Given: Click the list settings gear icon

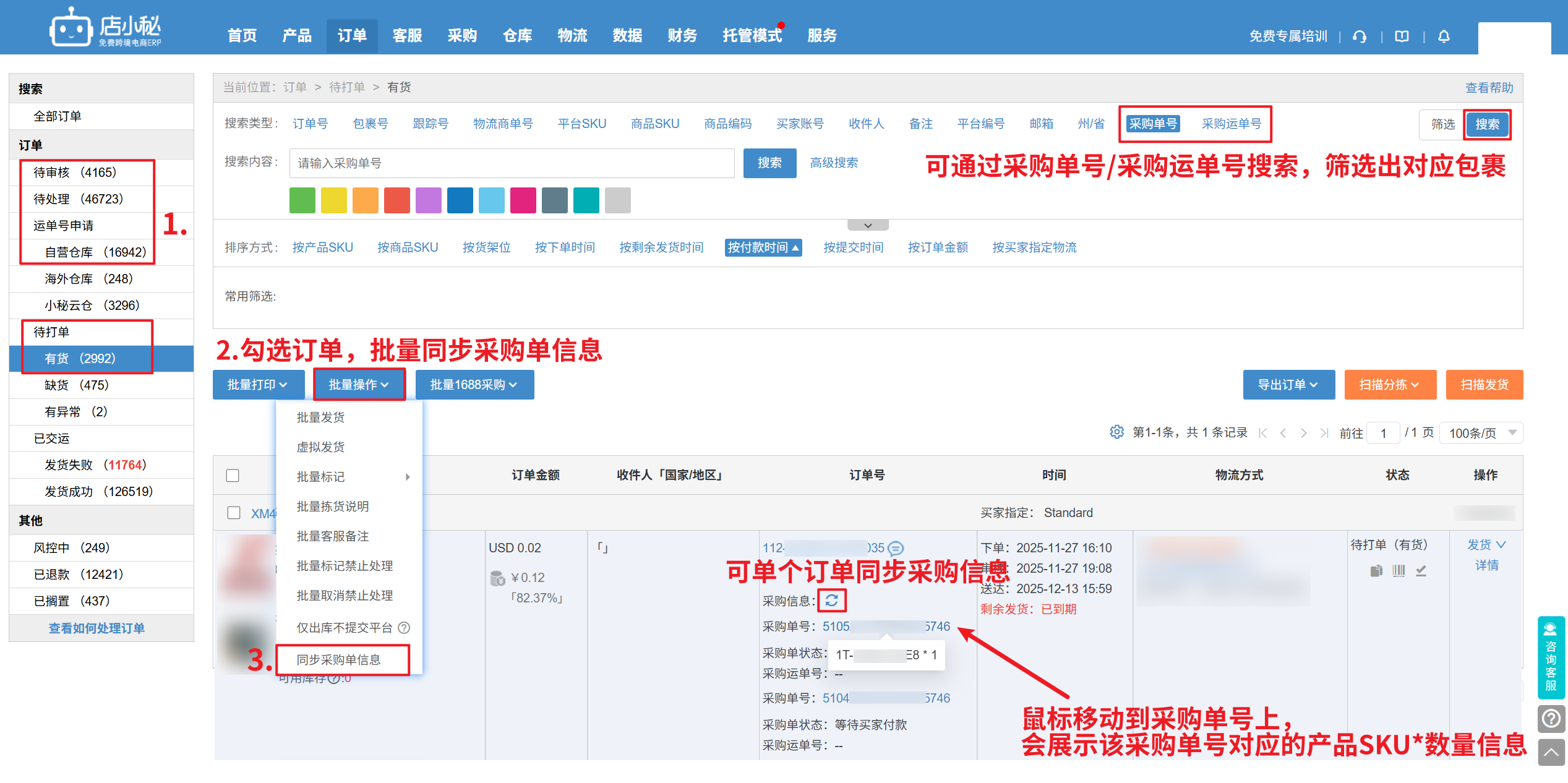Looking at the screenshot, I should click(1116, 432).
